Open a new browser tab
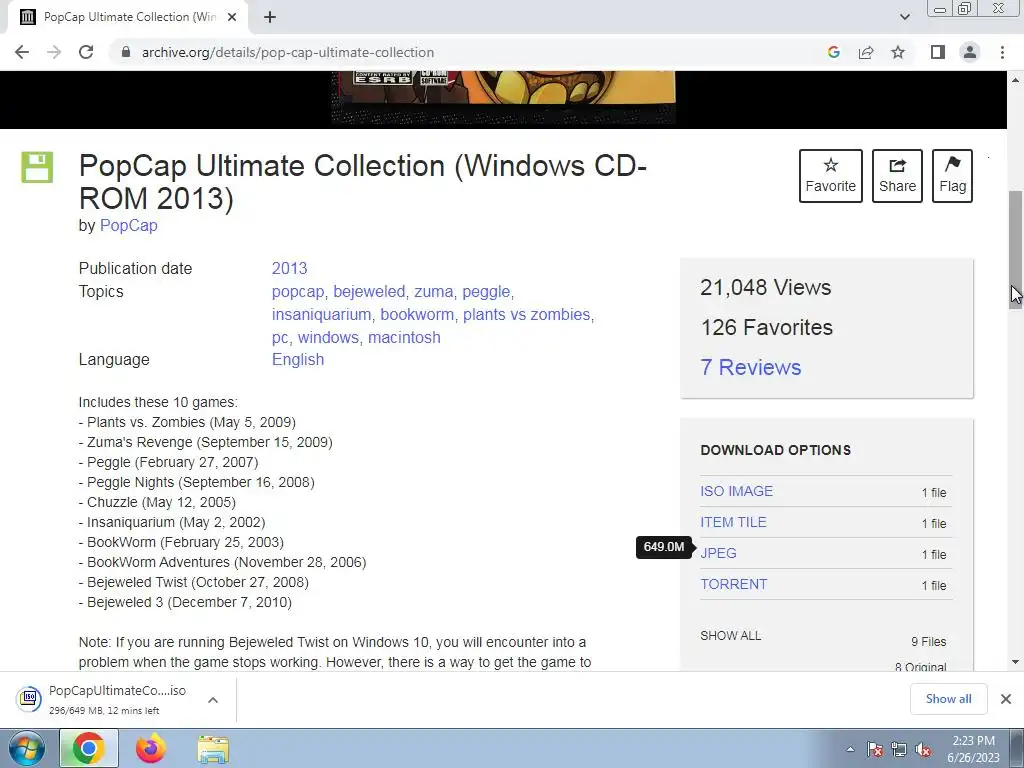The image size is (1024, 768). (x=270, y=17)
